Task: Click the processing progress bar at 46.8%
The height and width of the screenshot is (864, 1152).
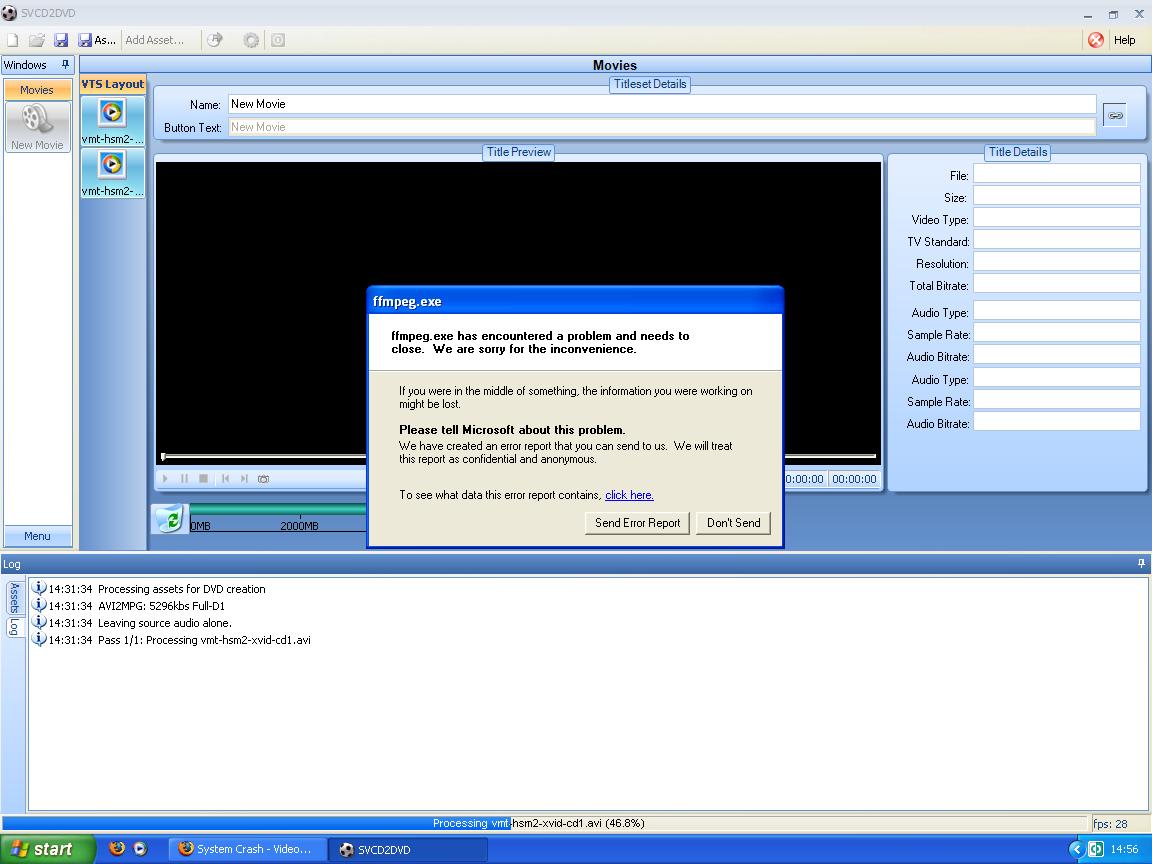Action: tap(544, 824)
